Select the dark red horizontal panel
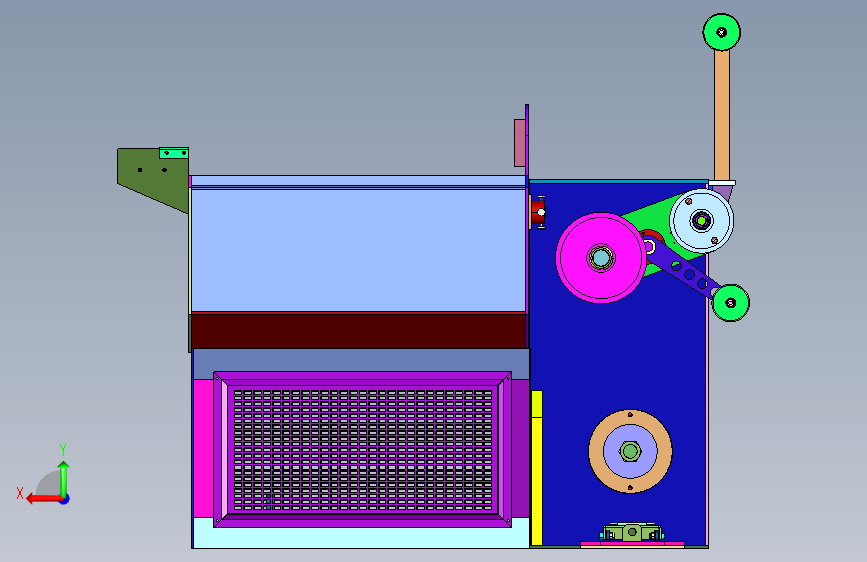The width and height of the screenshot is (867, 562). pos(358,331)
